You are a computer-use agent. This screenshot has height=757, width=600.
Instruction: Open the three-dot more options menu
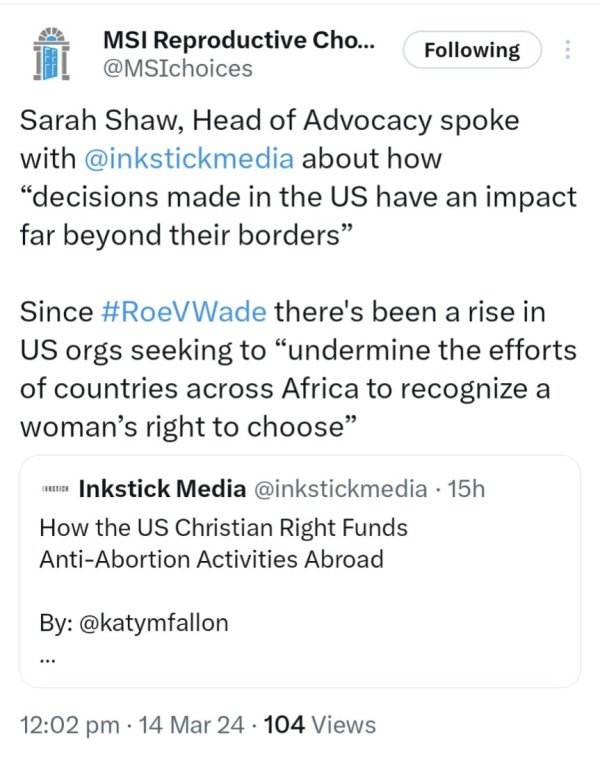568,49
